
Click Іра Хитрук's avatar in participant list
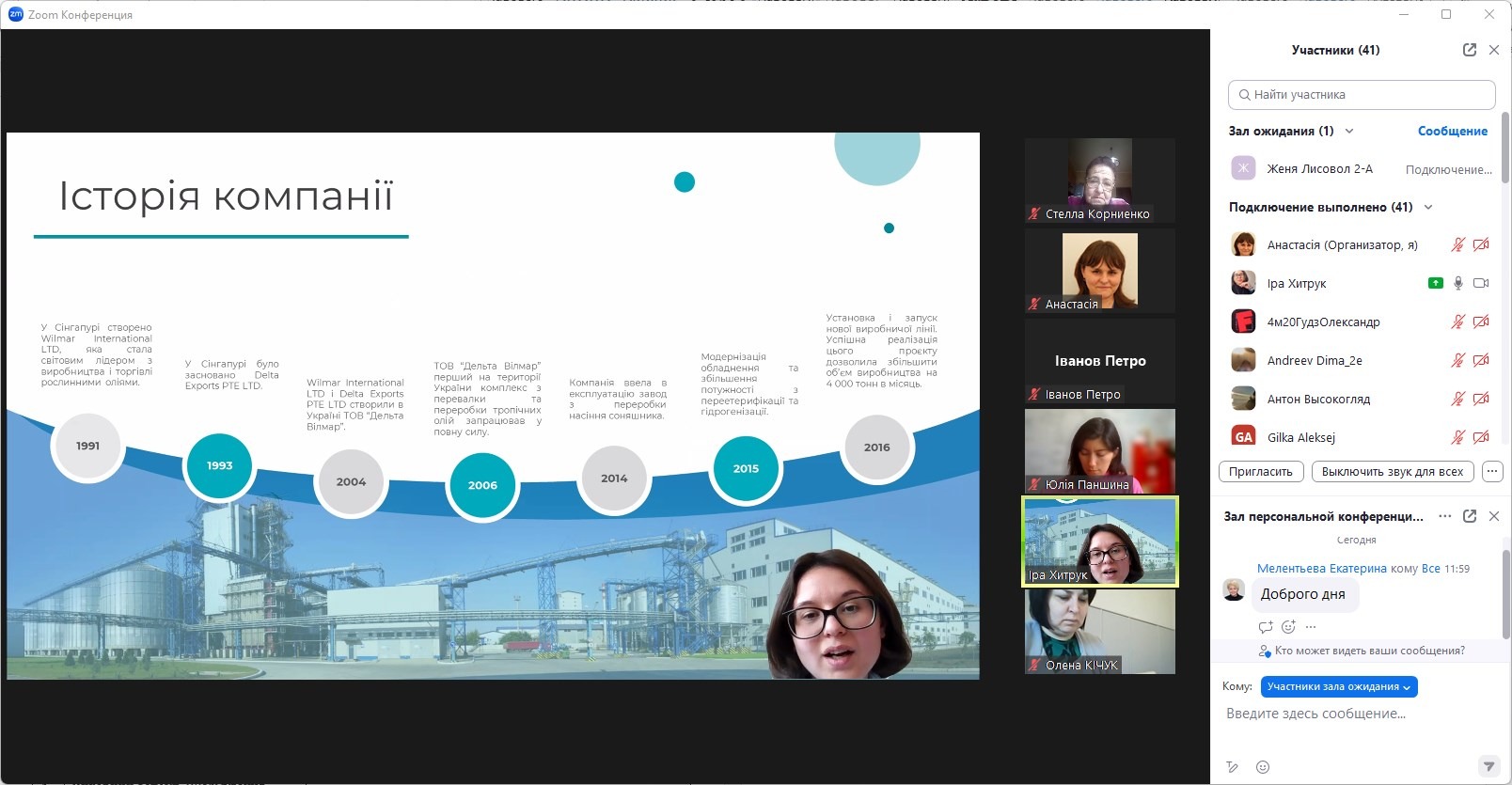[x=1244, y=283]
